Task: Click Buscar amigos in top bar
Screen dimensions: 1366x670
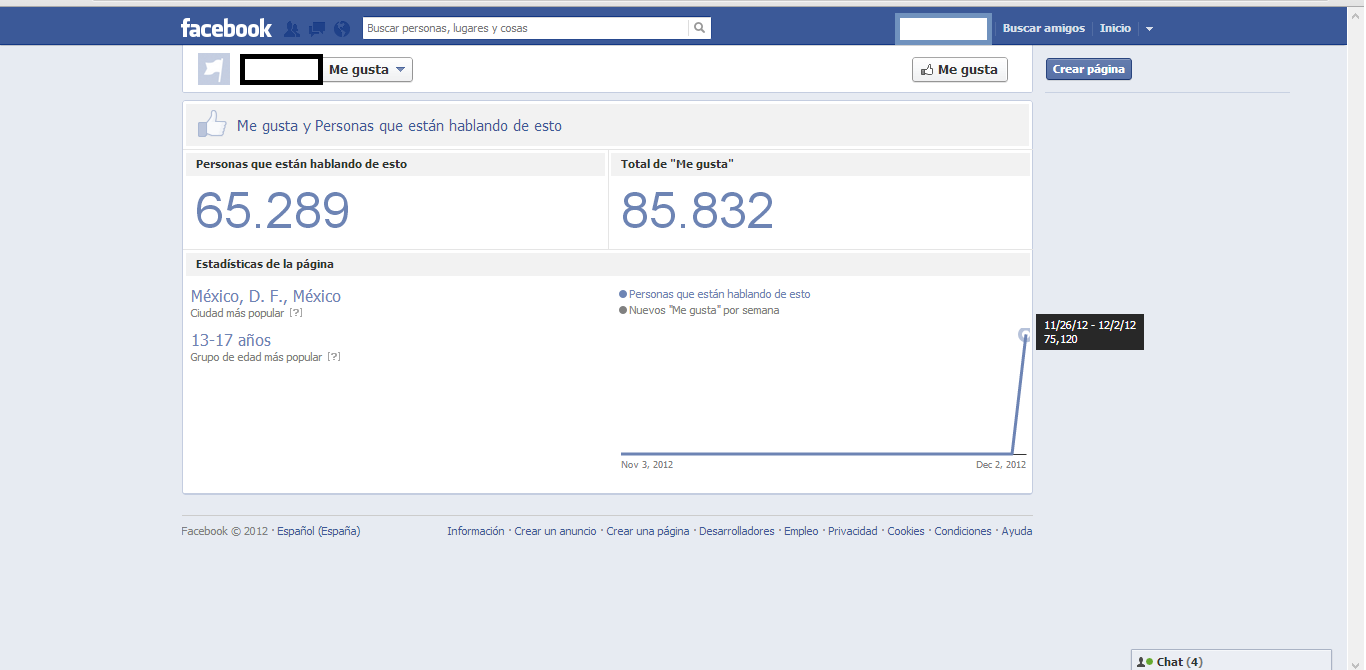Action: tap(1044, 28)
